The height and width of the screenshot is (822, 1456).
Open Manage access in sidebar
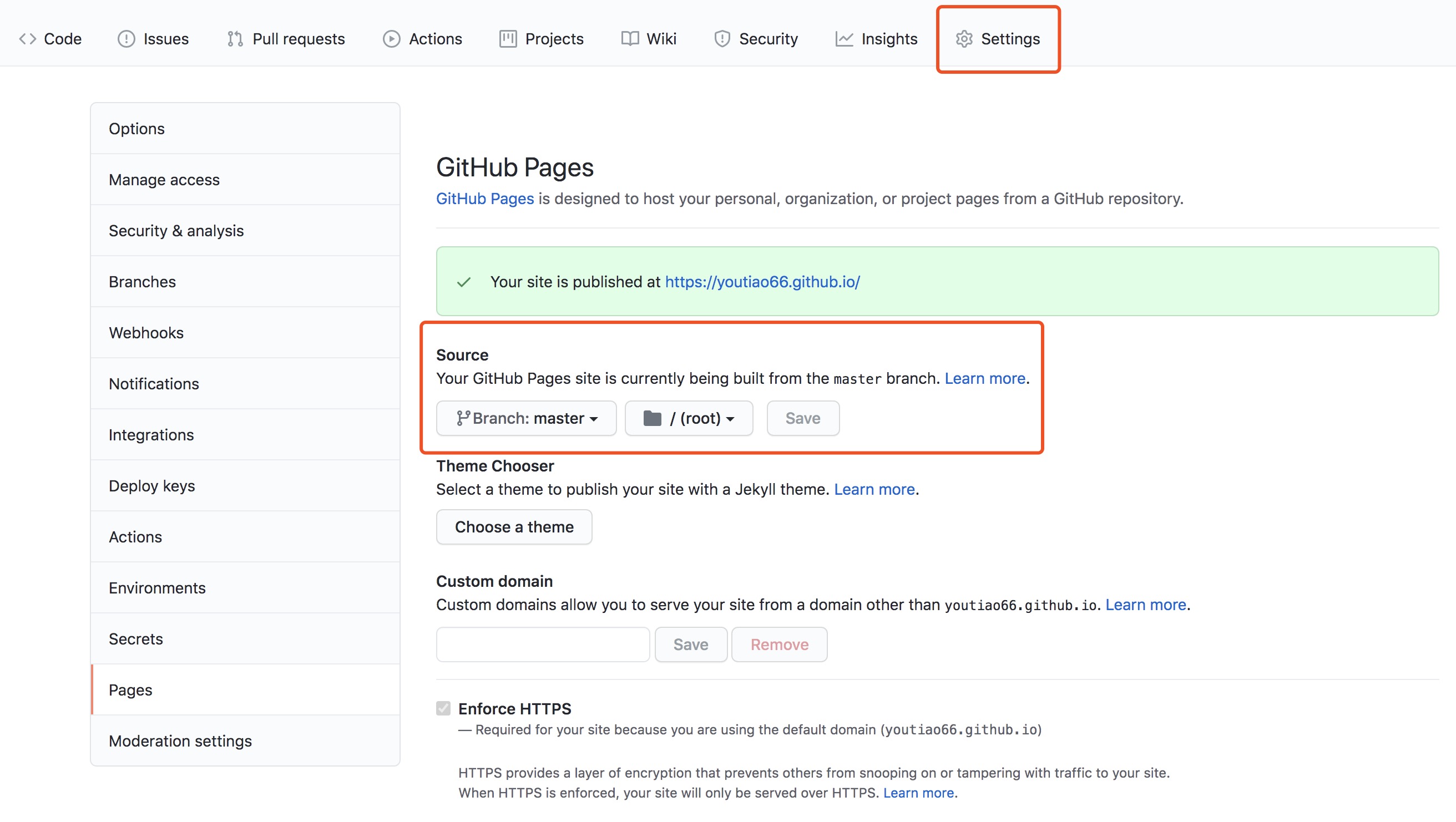245,180
